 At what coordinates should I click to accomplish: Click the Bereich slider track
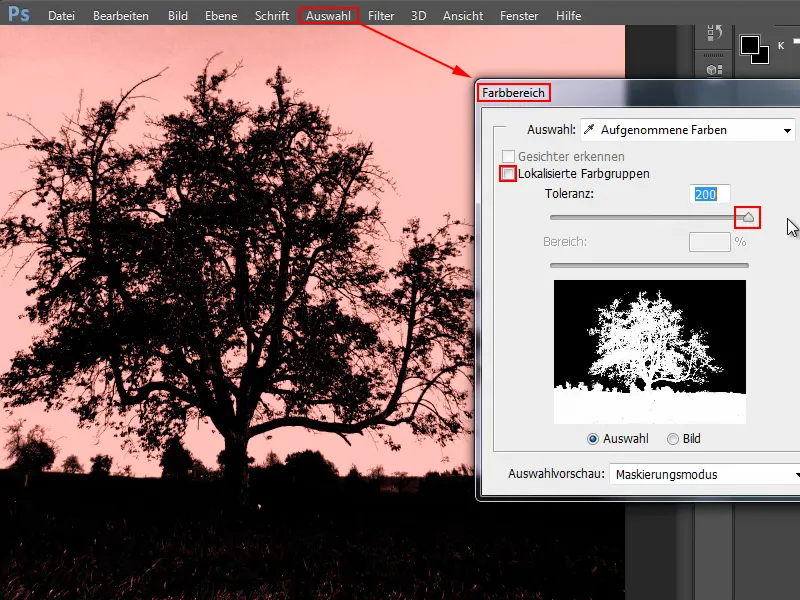pos(649,265)
